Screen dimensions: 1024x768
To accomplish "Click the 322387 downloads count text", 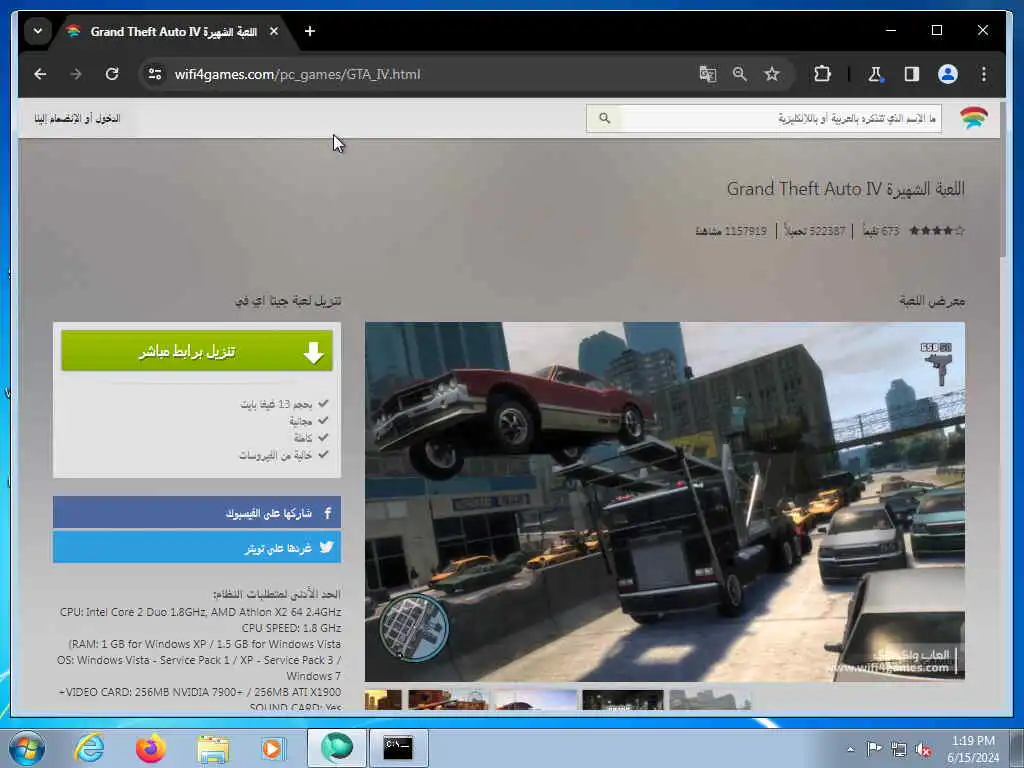I will 814,231.
